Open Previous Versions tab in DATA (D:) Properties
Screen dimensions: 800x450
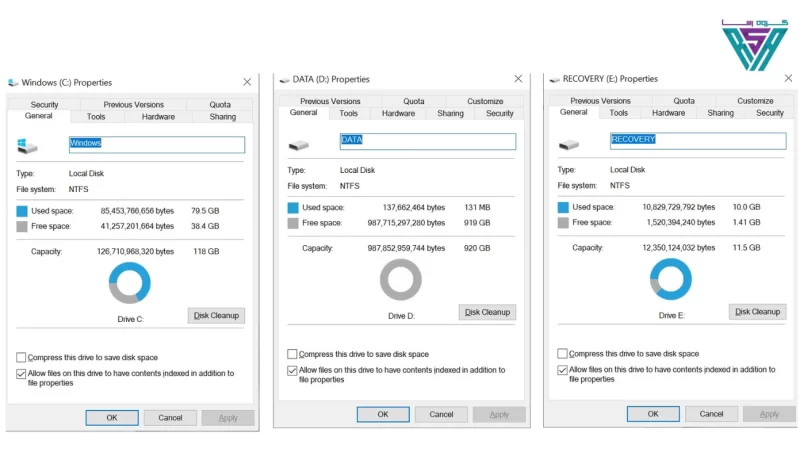point(330,102)
